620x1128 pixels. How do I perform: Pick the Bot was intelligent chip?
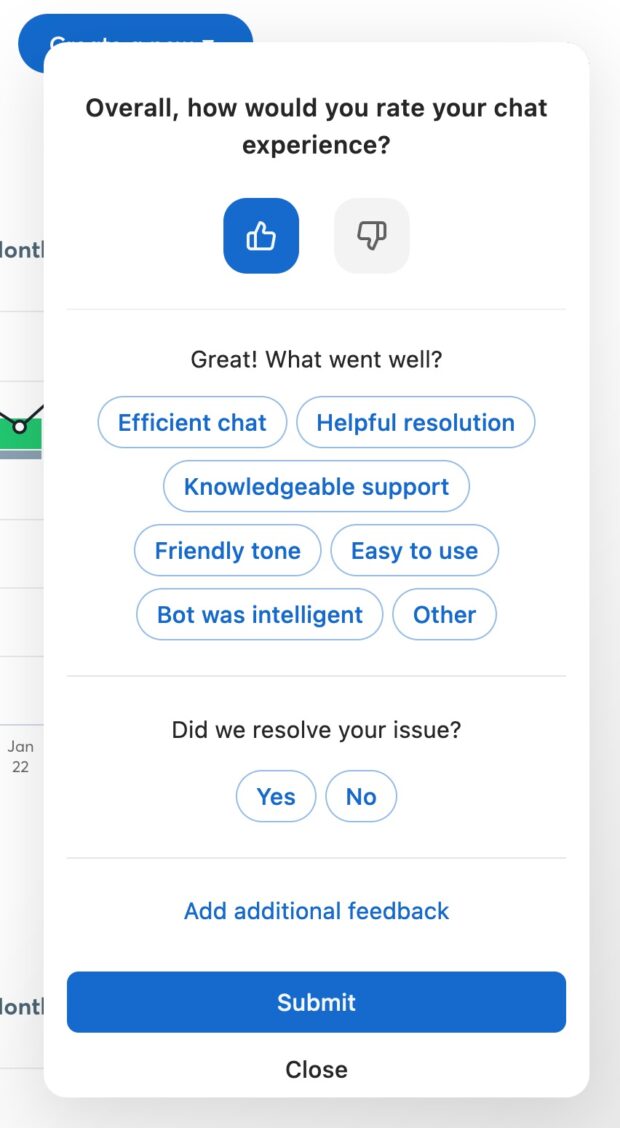pos(259,615)
